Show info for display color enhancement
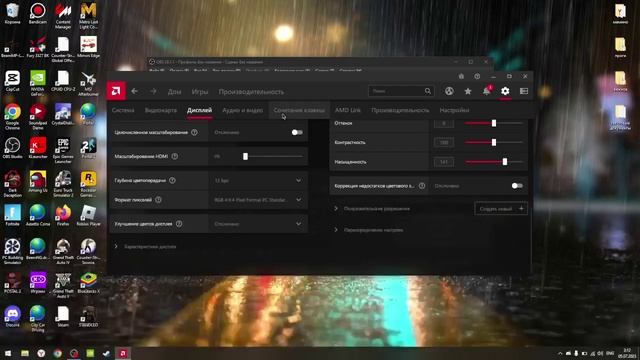Screen dimensions: 640x360 (x=179, y=224)
